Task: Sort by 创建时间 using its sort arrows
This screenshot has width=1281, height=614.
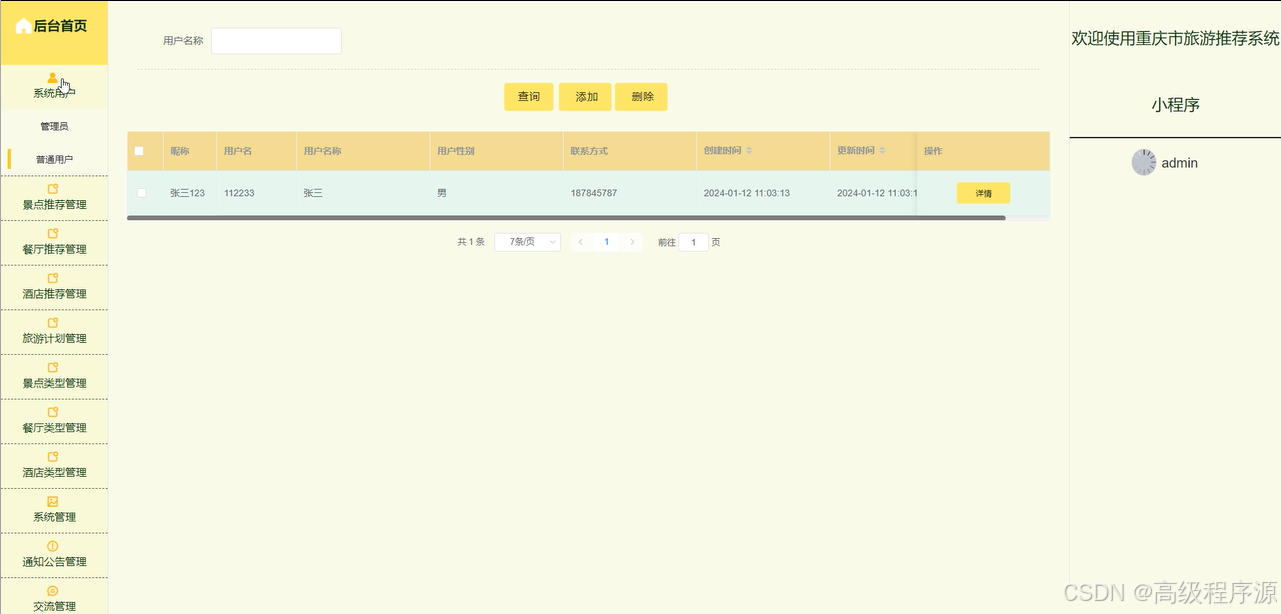Action: click(749, 151)
